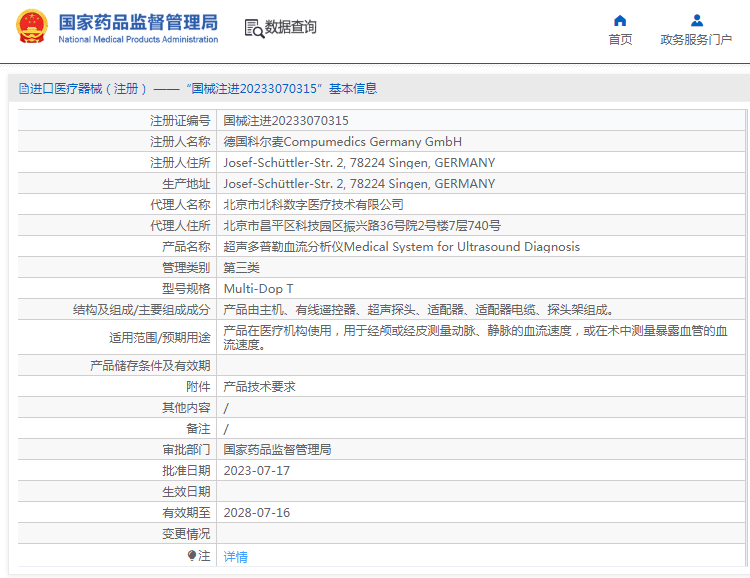Click the document icon before 进口医疗器械
This screenshot has width=750, height=578.
tap(23, 89)
